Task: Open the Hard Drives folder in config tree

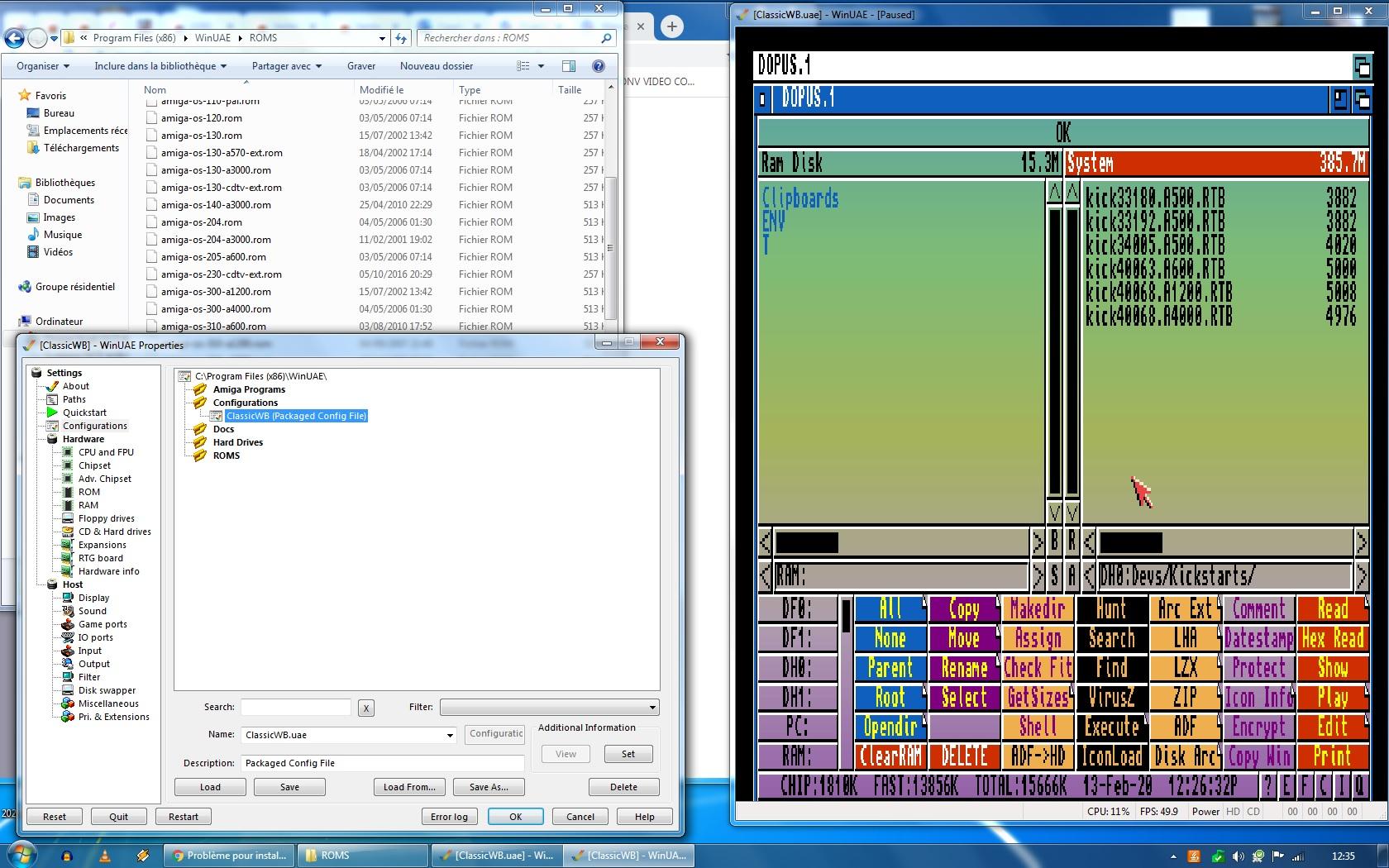Action: click(x=237, y=442)
